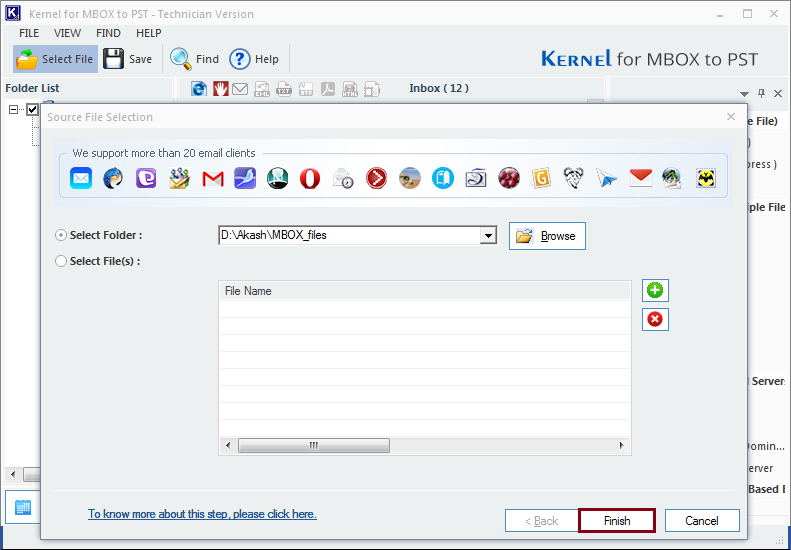Choose the Select Folder radio option

pyautogui.click(x=61, y=235)
